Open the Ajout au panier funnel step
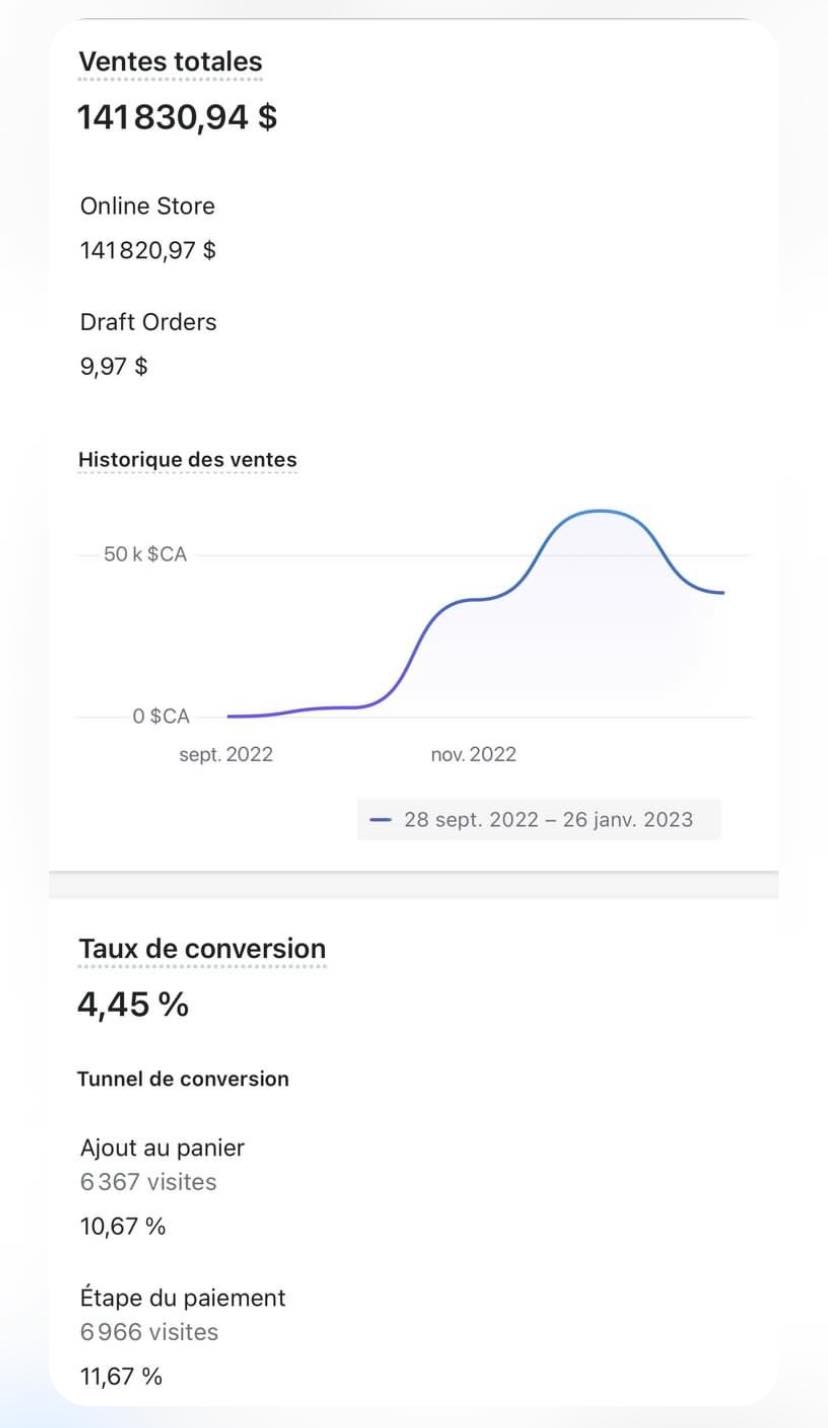 [162, 1148]
